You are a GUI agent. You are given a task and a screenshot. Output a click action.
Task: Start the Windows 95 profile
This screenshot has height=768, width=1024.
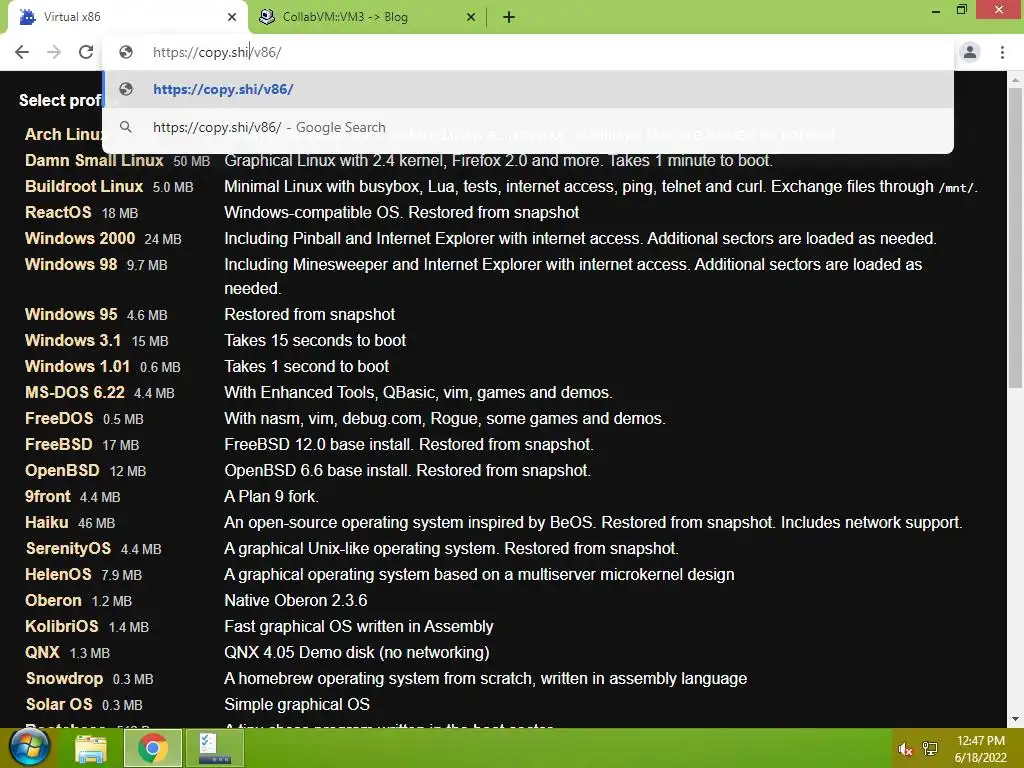coord(71,314)
